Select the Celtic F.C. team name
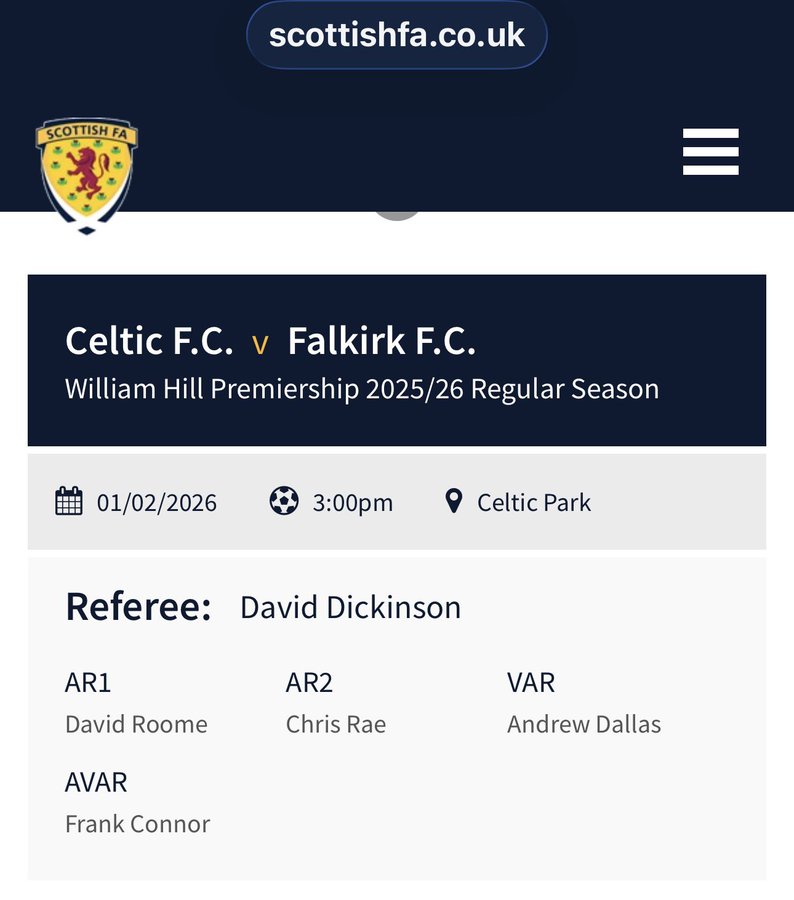The width and height of the screenshot is (794, 900). 149,342
